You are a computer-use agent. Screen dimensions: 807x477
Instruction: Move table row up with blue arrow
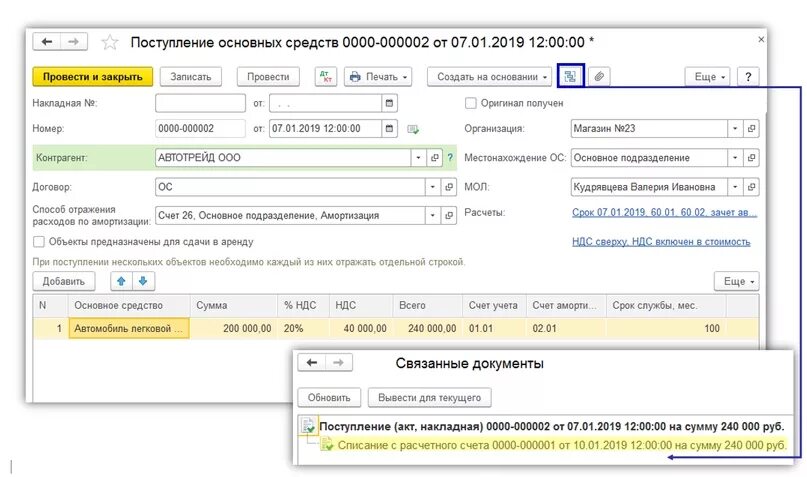121,281
